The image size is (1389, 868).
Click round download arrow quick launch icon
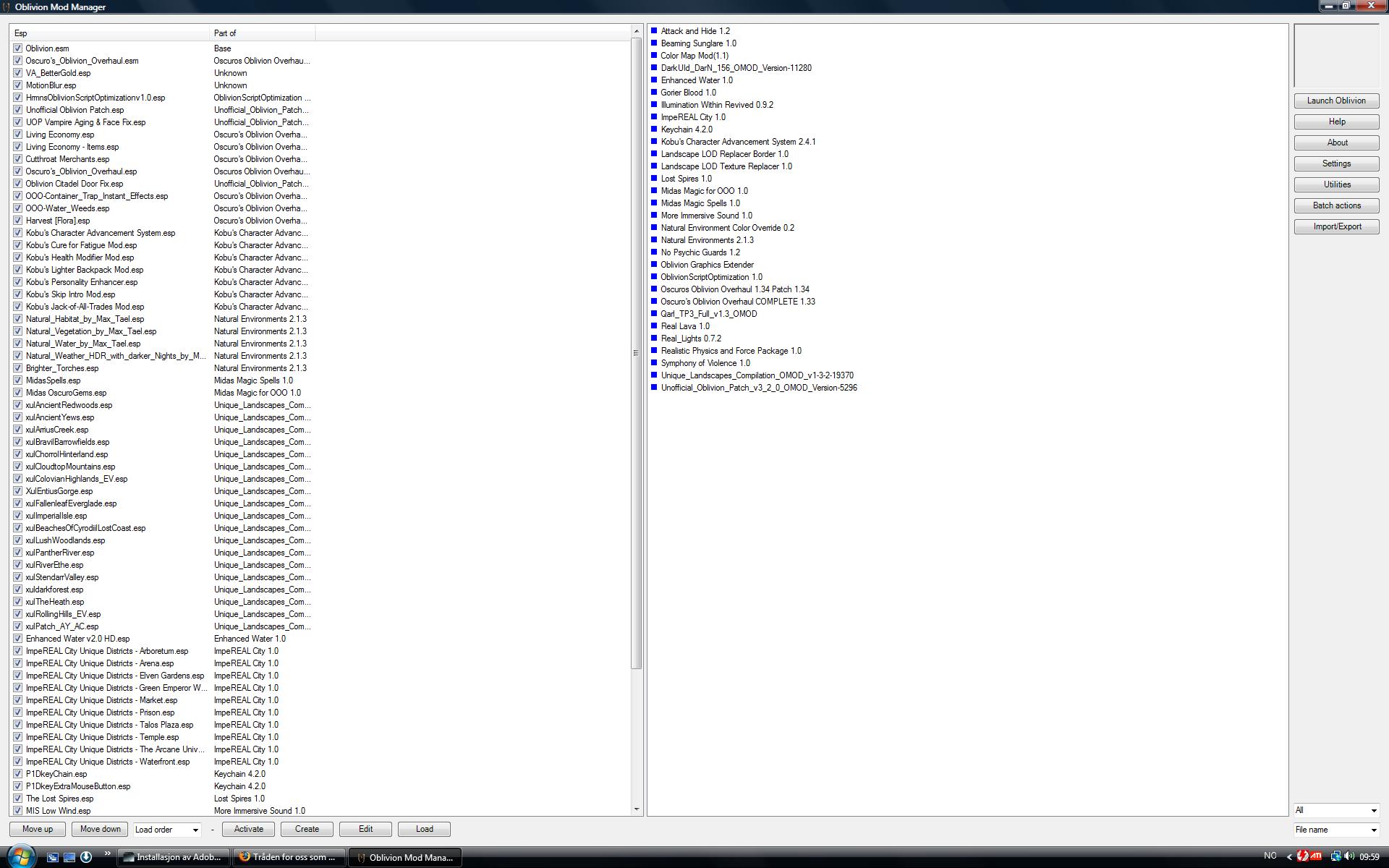point(86,857)
